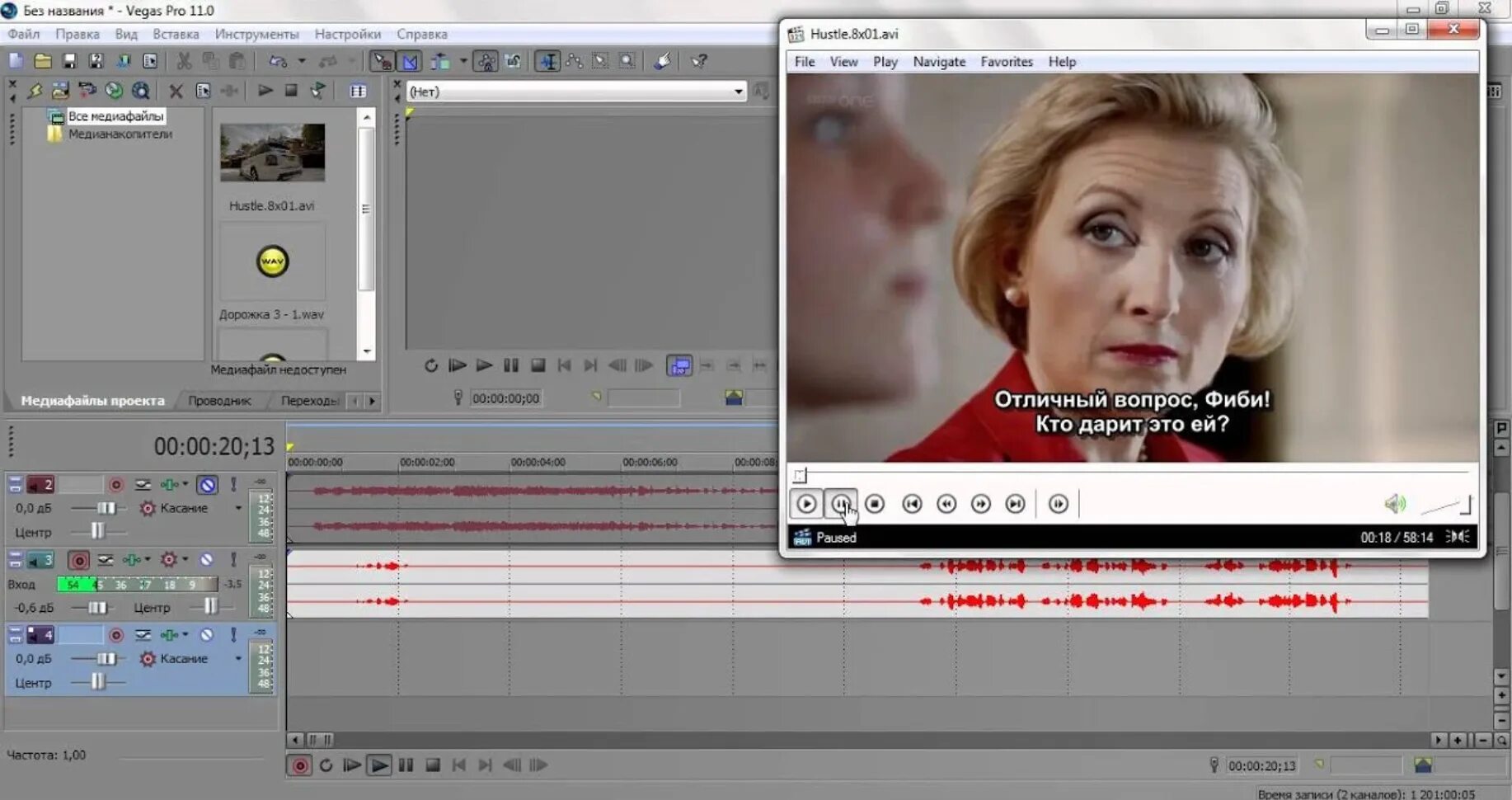Open track 2 Касание automation dropdown

tap(238, 508)
